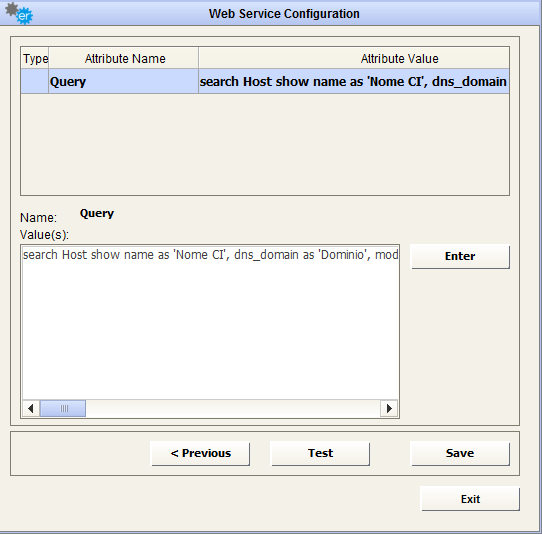Viewport: 542px width, 535px height.
Task: Select the Query attribute name cell
Action: pyautogui.click(x=124, y=81)
